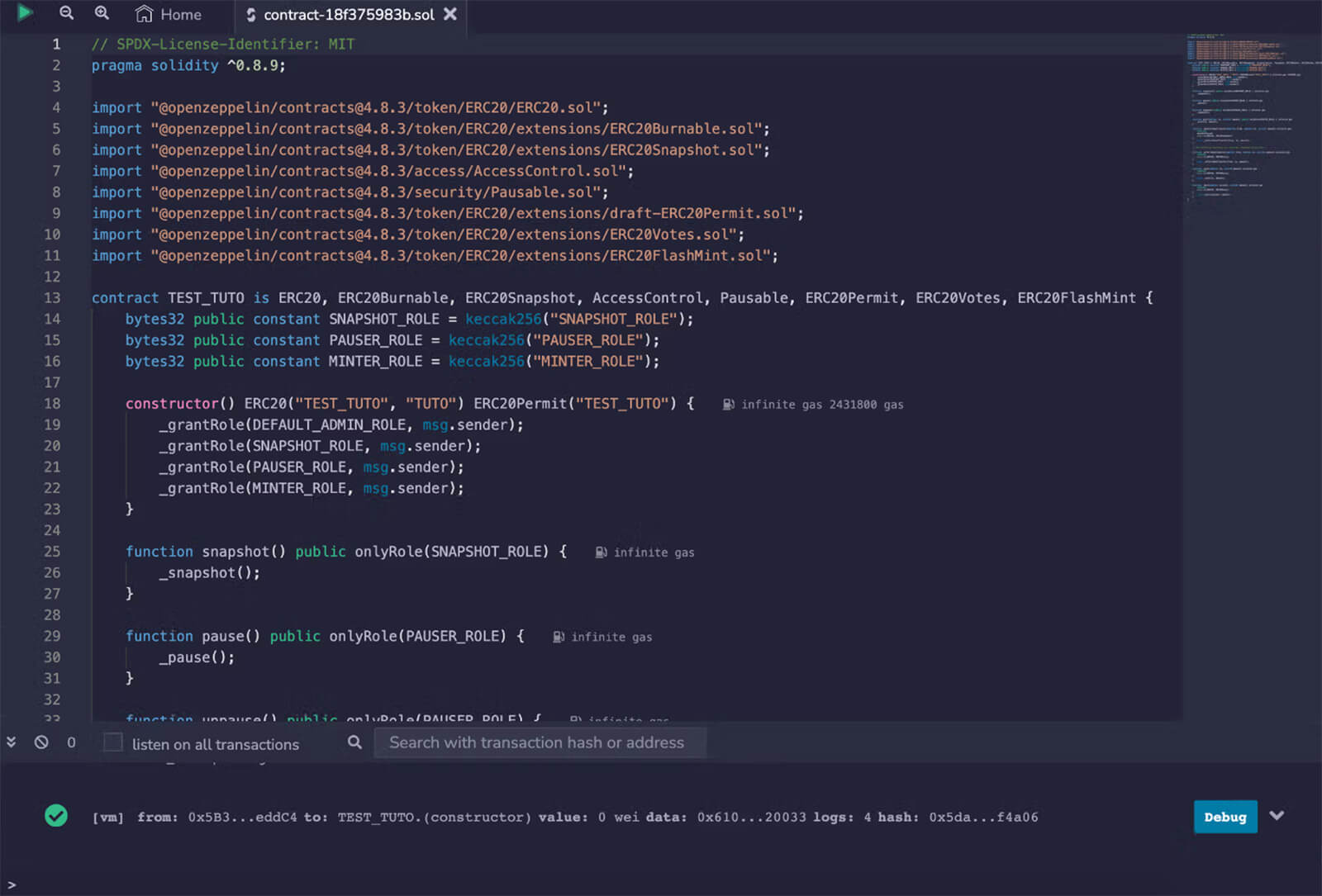Expand transaction details via the chevron near Debug
This screenshot has height=896, width=1322.
1277,817
